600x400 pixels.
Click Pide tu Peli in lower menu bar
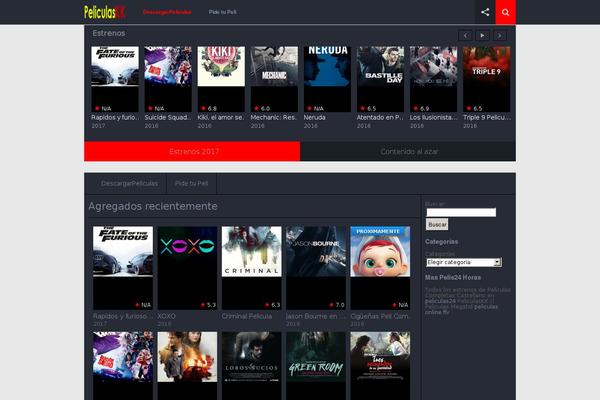[191, 183]
